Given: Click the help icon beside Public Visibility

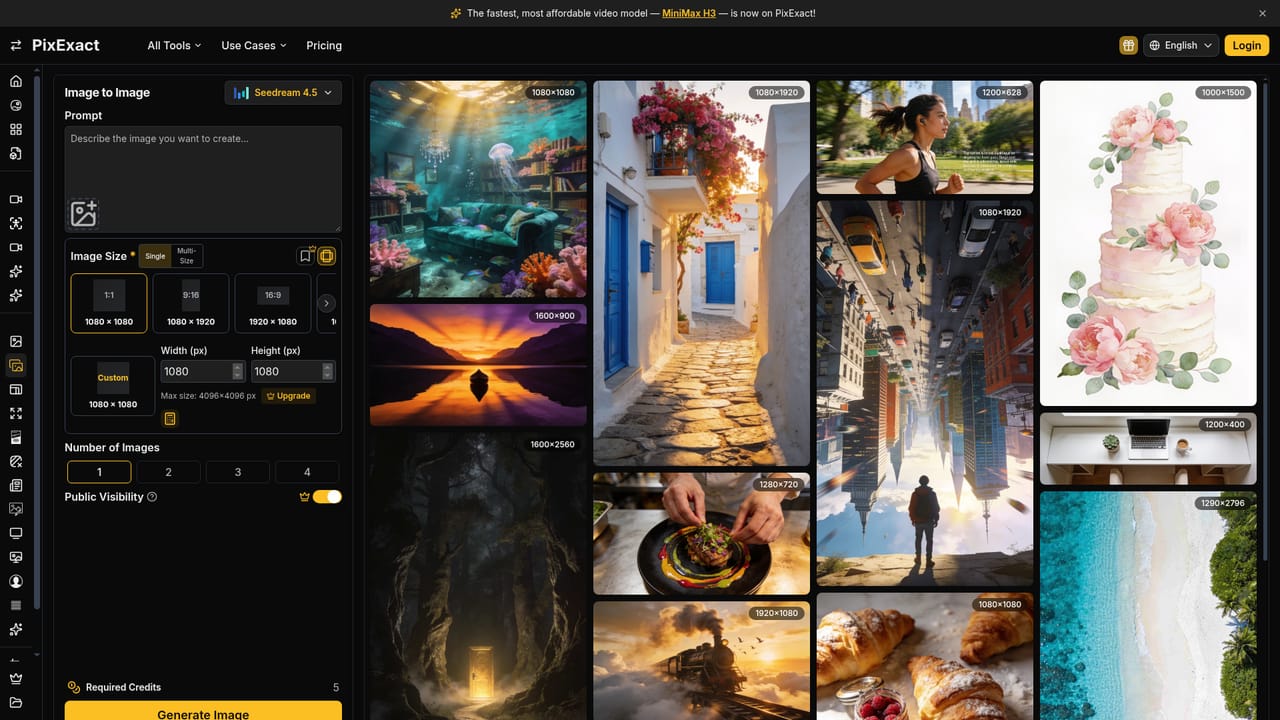Looking at the screenshot, I should click(x=152, y=497).
